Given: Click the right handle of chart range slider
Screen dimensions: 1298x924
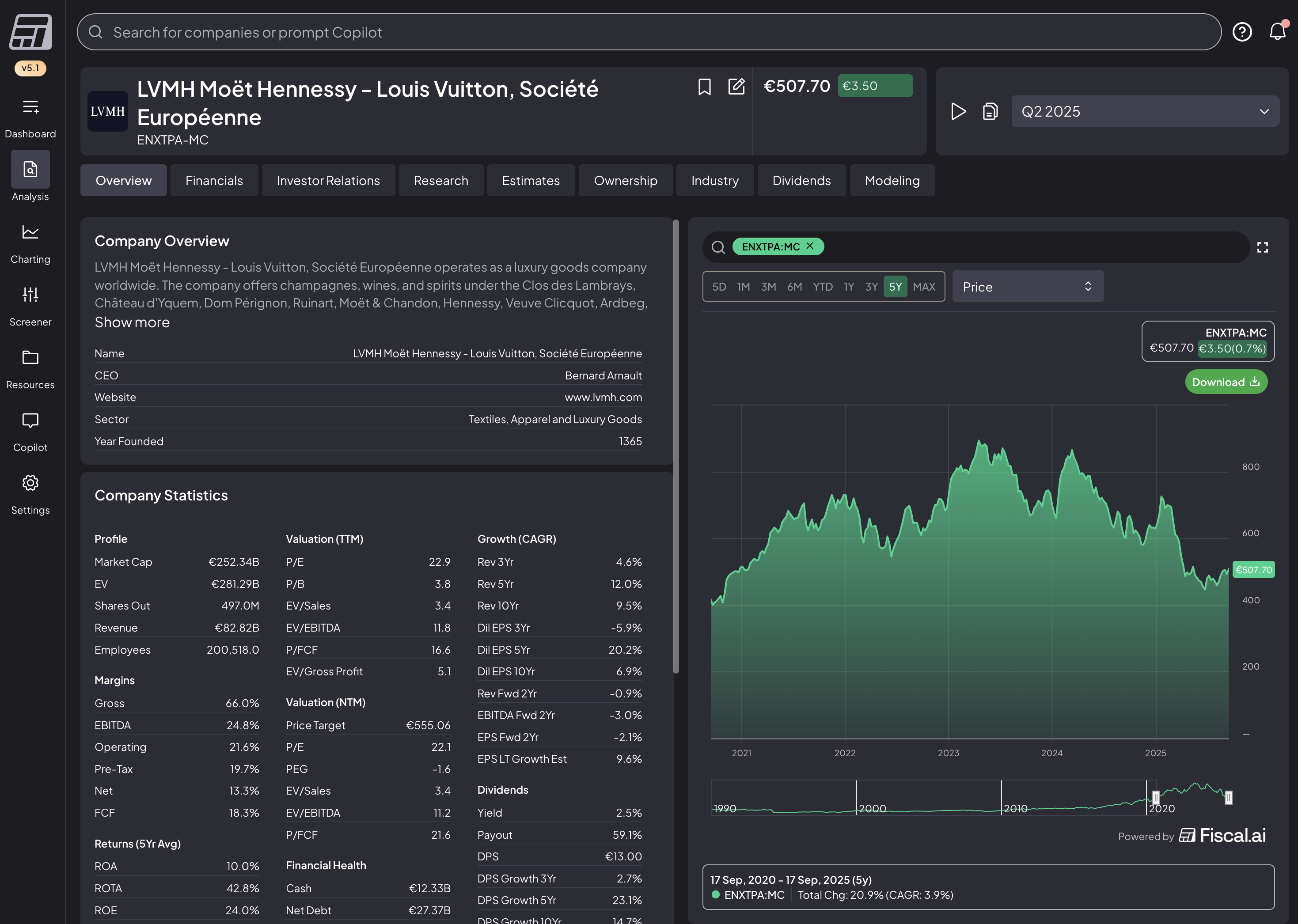Looking at the screenshot, I should tap(1228, 798).
